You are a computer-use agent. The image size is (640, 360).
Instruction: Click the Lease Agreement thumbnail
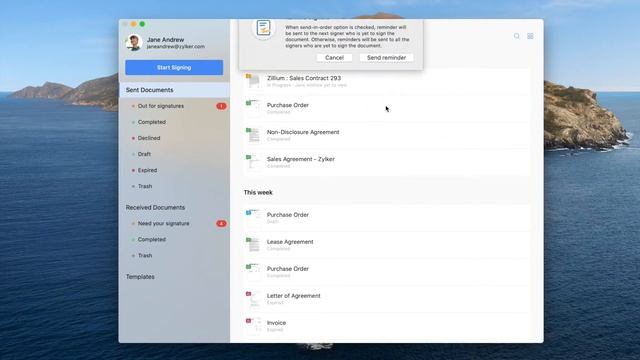(x=253, y=245)
